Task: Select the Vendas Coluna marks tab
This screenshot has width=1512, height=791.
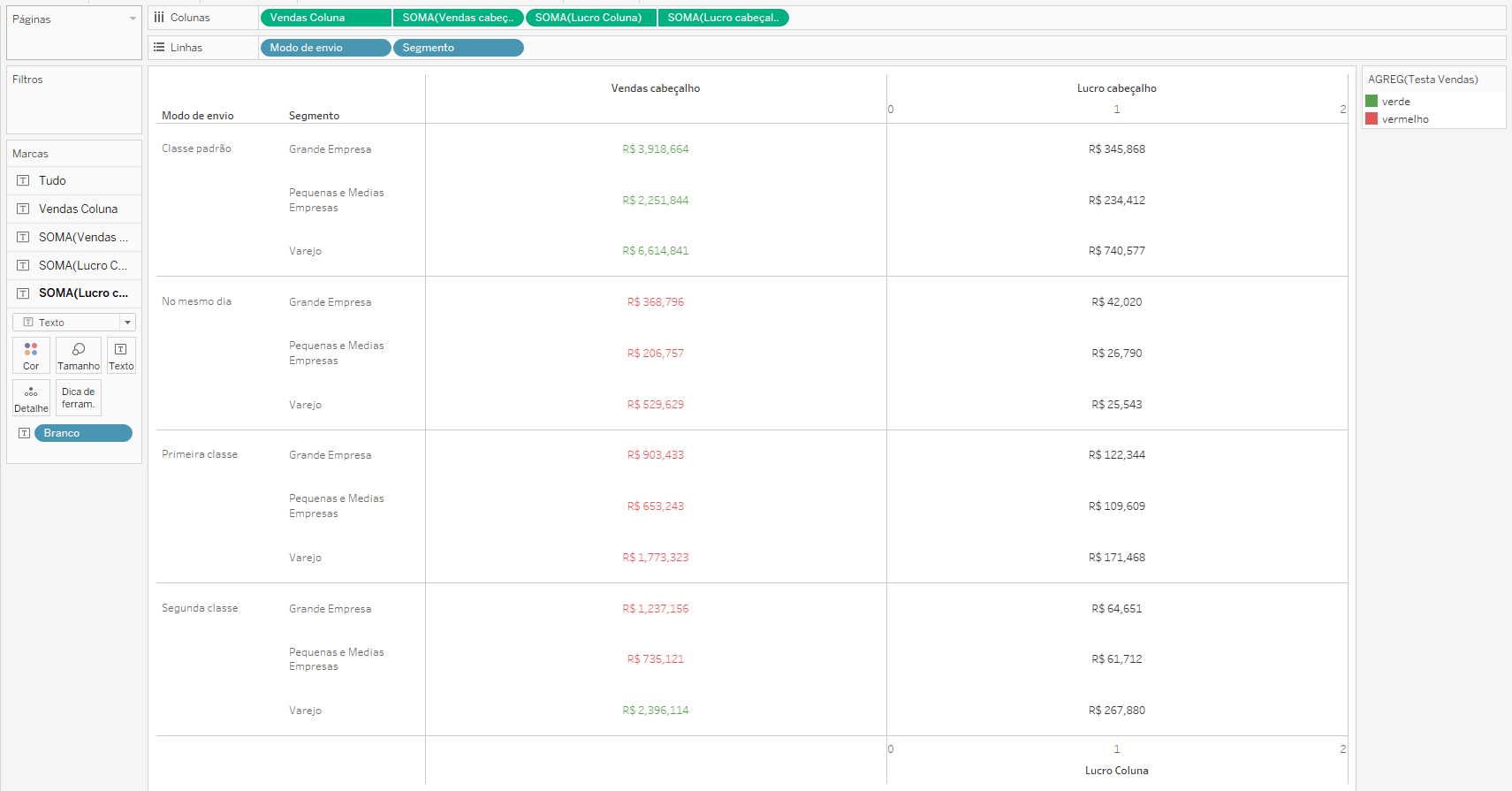Action: 74,209
